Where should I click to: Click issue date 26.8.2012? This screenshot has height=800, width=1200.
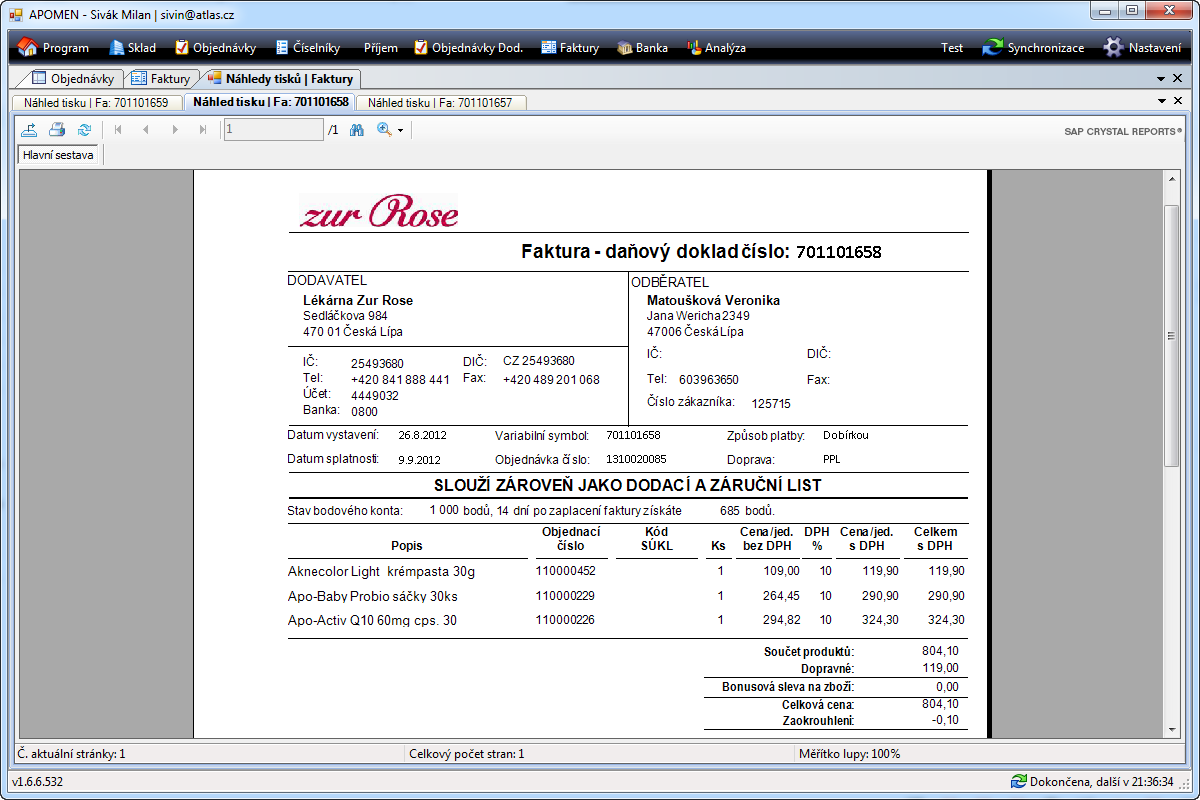click(x=421, y=436)
